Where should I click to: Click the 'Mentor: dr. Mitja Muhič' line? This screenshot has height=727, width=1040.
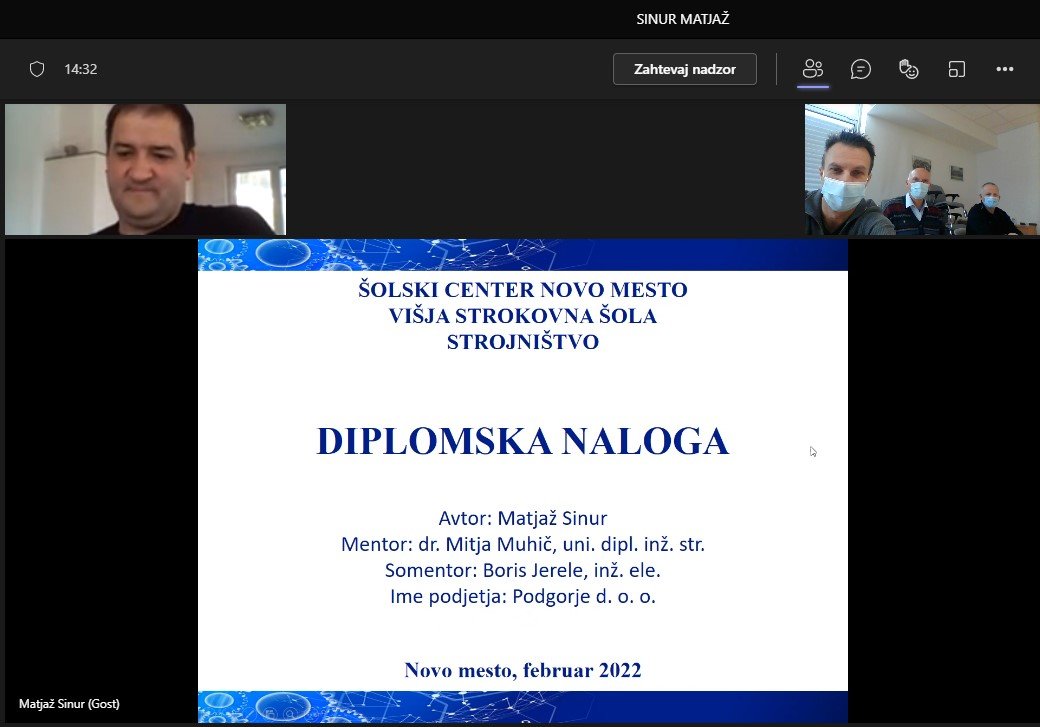click(523, 544)
